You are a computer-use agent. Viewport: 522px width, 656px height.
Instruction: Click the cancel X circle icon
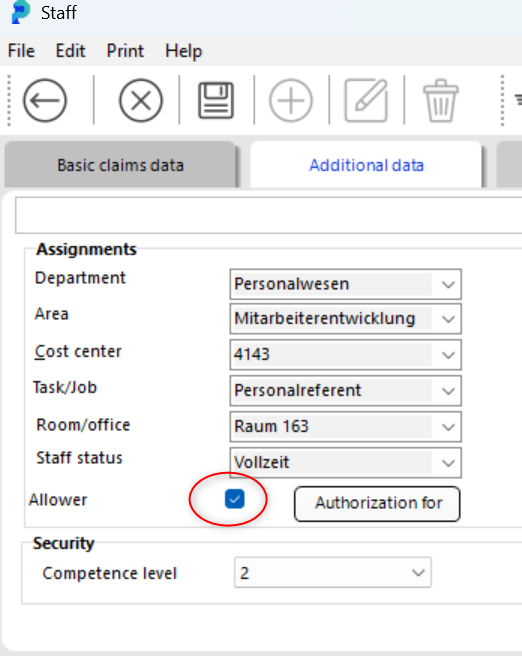coord(141,100)
